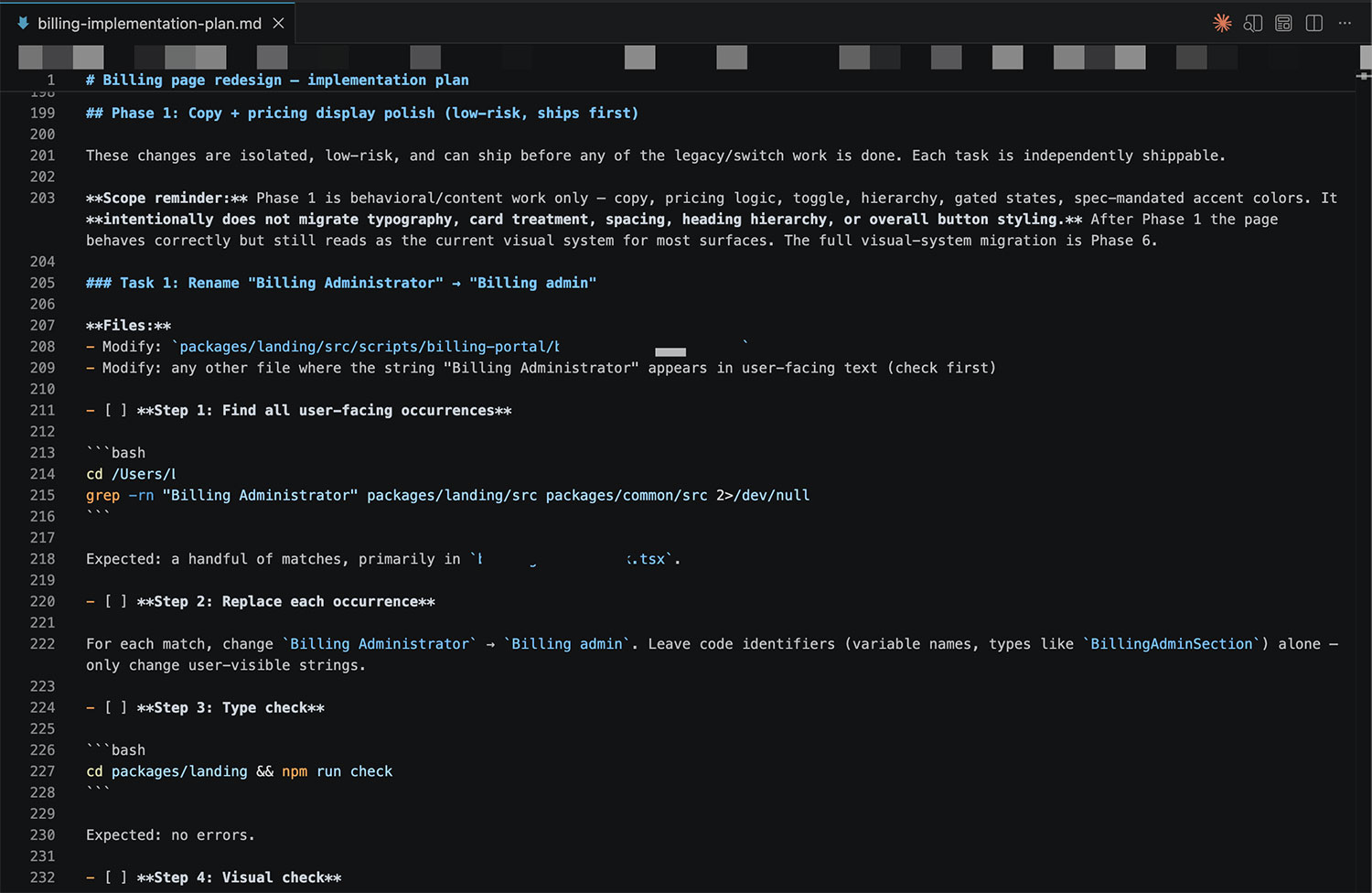Click the unchecked box for Step 3
Image resolution: width=1372 pixels, height=893 pixels.
pos(115,707)
